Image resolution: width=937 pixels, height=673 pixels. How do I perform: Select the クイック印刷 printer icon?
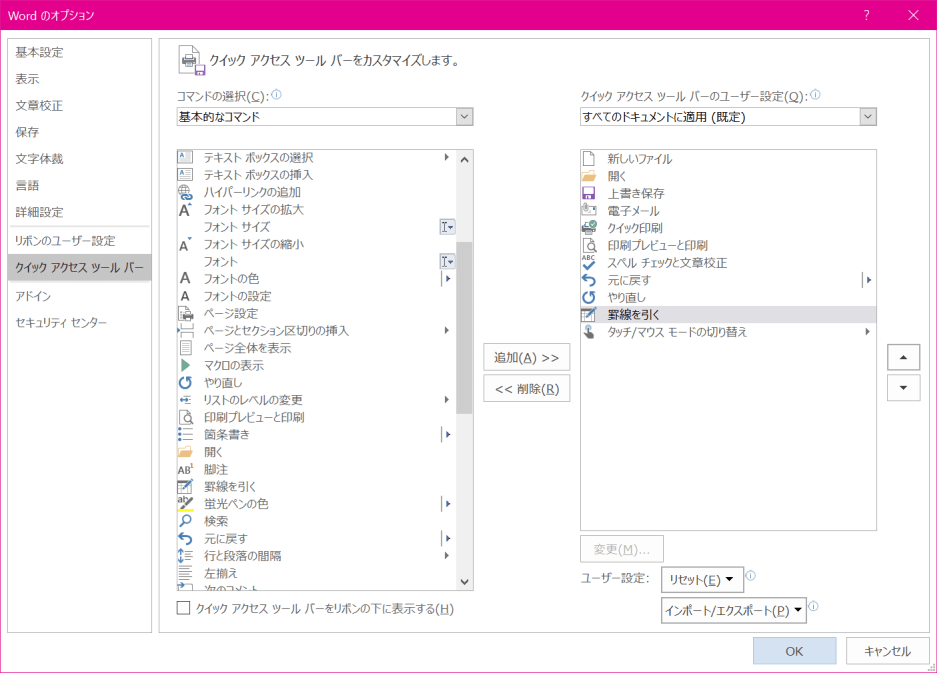589,228
